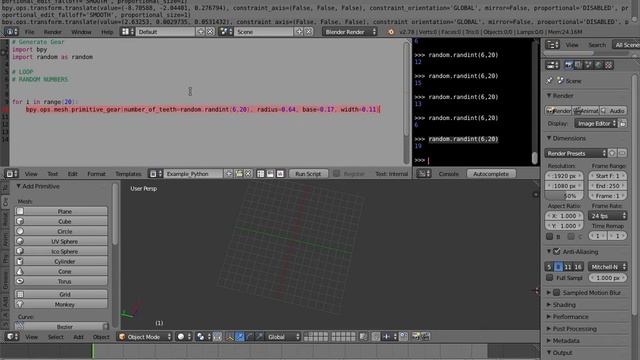Screen dimensions: 640x360
Task: Add a new scene
Action: click(299, 31)
